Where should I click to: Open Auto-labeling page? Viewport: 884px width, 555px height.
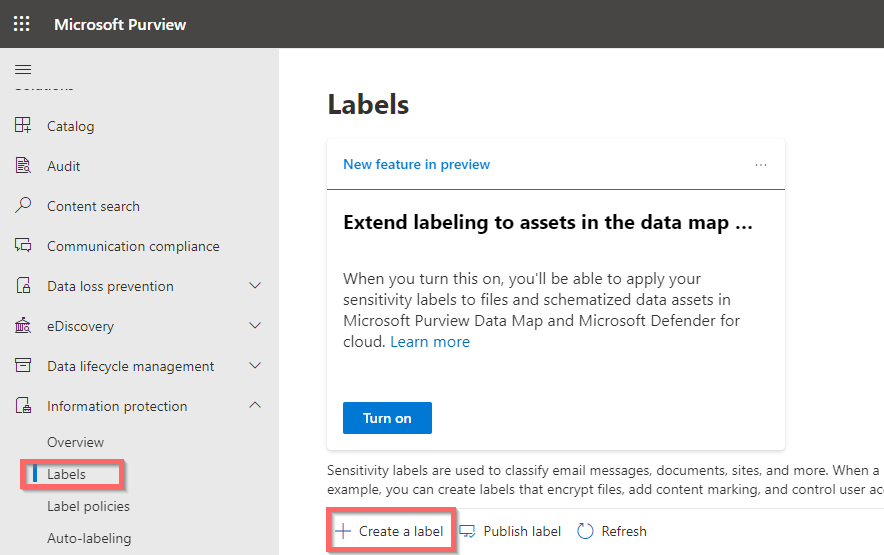tap(89, 539)
